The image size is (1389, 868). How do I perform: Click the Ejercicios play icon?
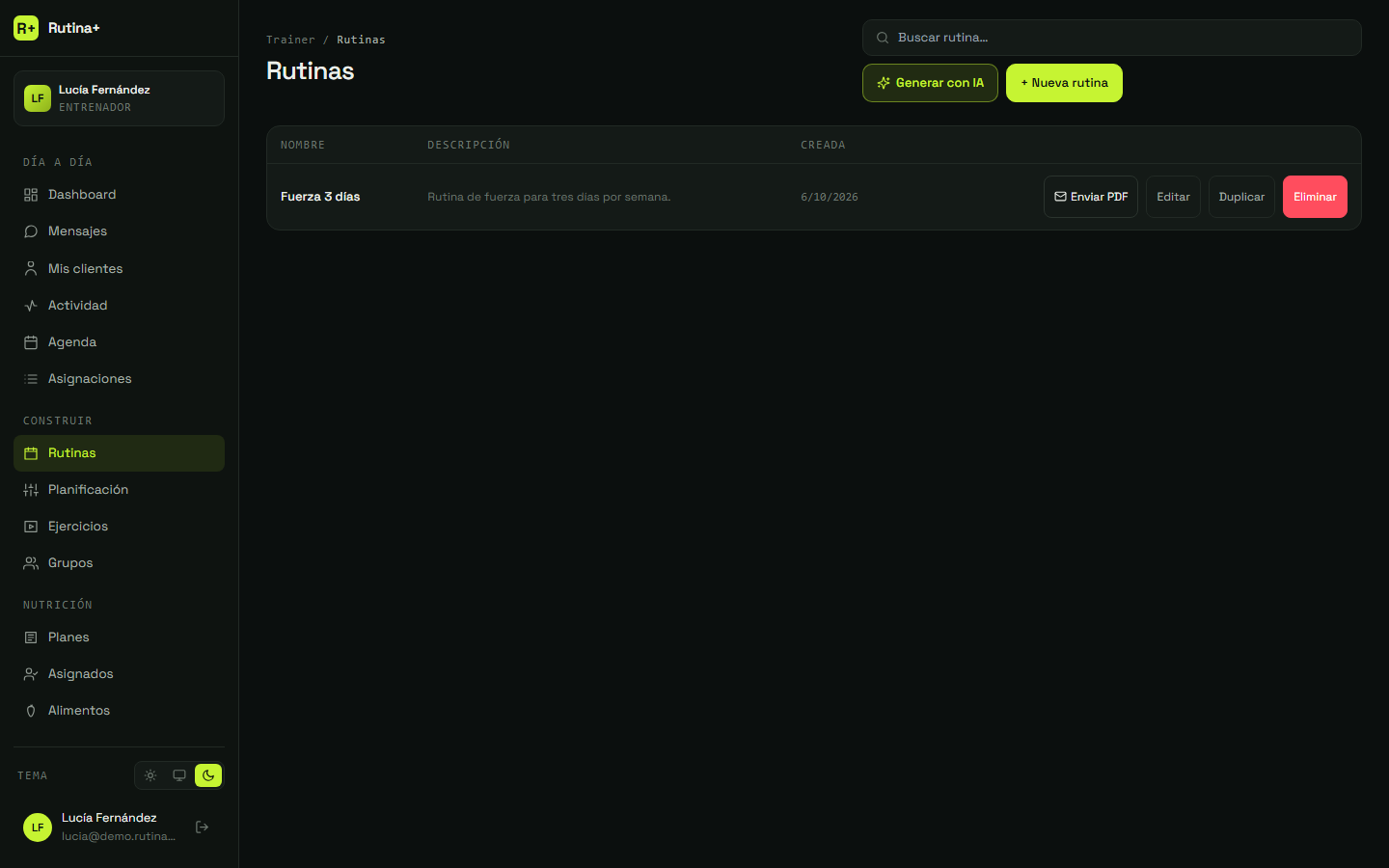click(31, 527)
